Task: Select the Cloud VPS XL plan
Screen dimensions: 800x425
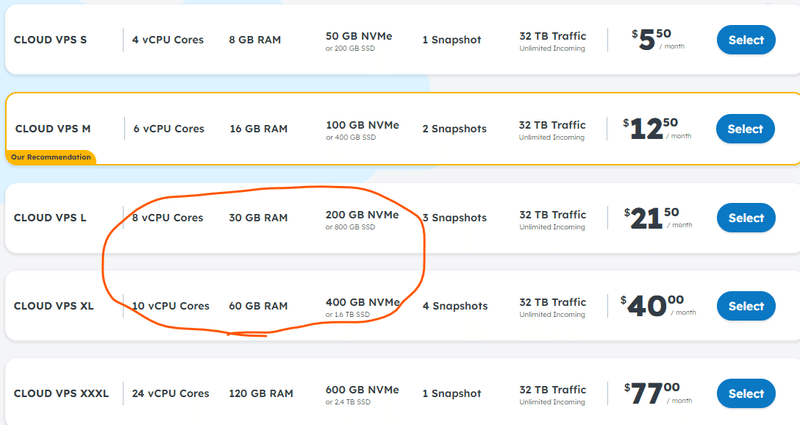Action: tap(745, 306)
